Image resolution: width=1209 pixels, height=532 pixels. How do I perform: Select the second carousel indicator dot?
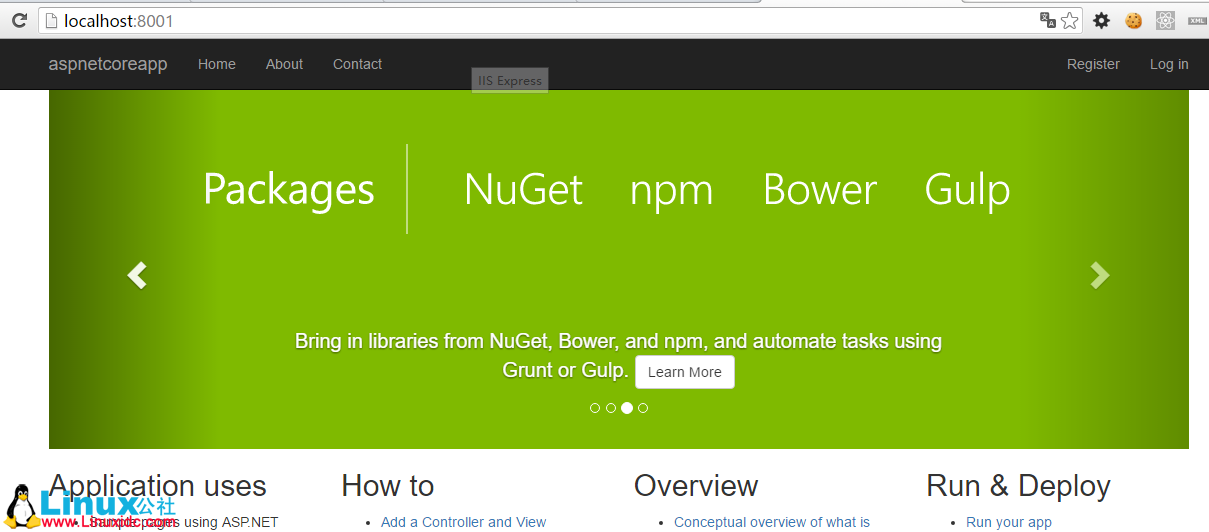[611, 408]
